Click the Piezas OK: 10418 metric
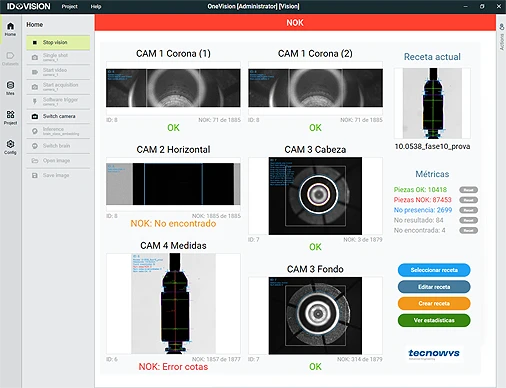Viewport: 506px width, 388px height. (420, 190)
